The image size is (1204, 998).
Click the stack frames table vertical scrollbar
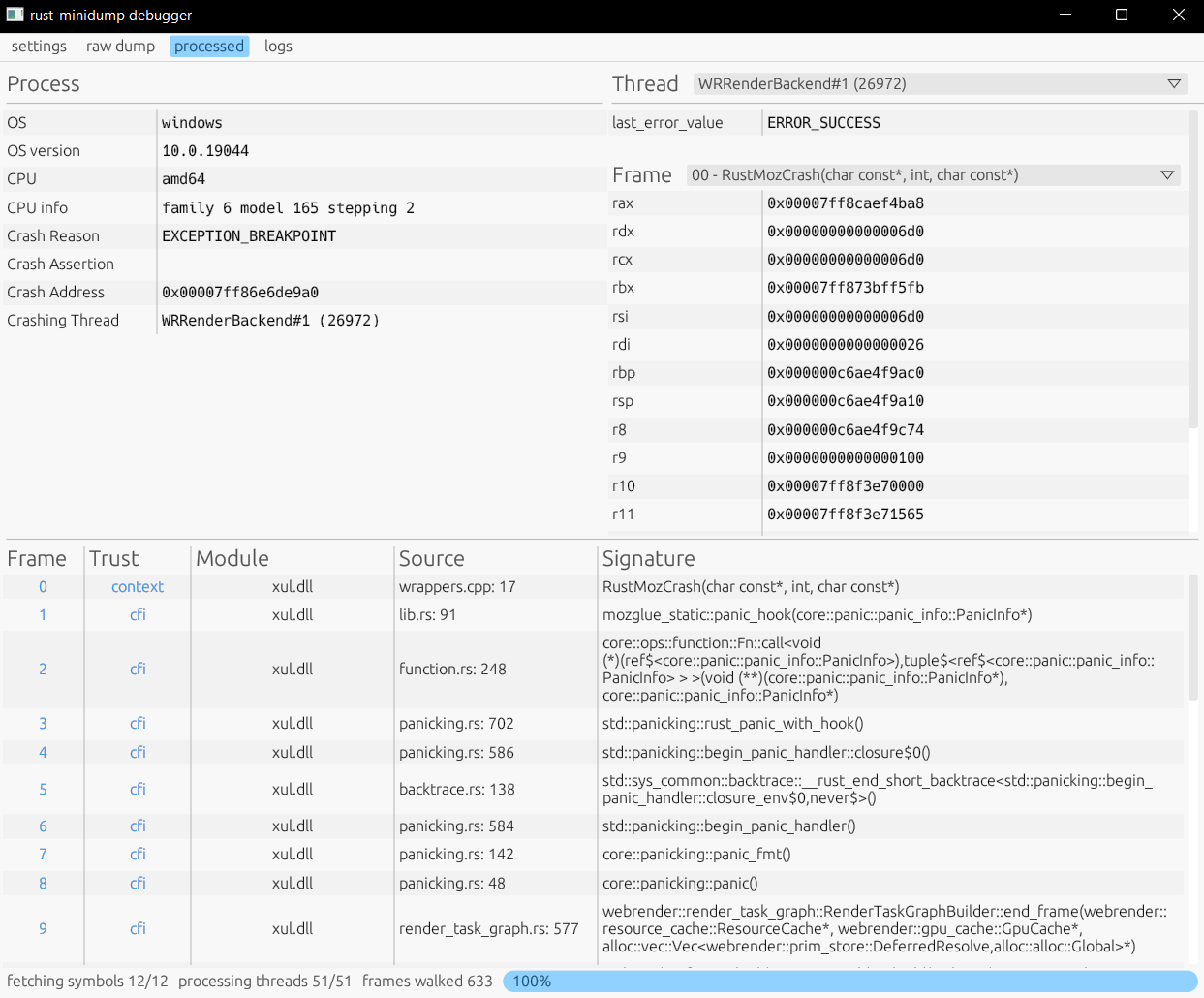tap(1193, 637)
